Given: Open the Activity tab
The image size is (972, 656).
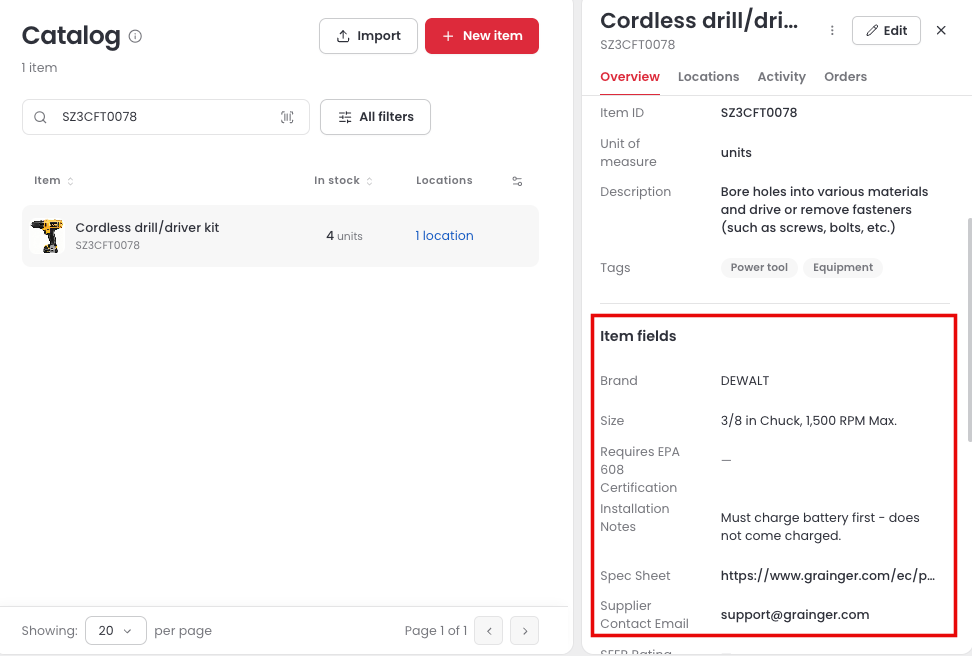Looking at the screenshot, I should [x=782, y=77].
